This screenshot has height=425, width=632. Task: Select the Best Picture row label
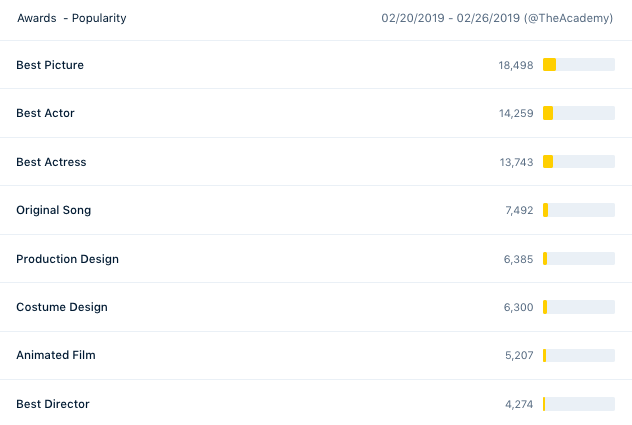pos(50,65)
